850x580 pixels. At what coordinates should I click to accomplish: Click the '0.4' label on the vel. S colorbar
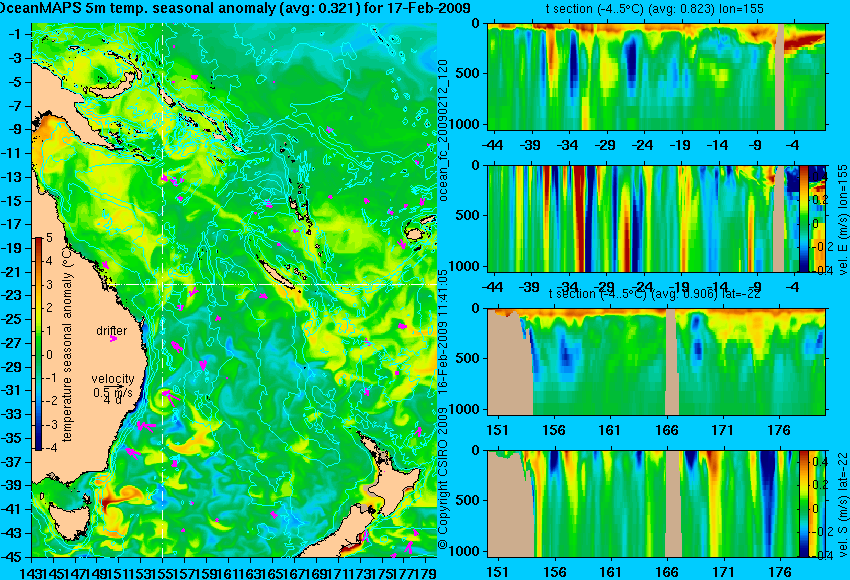(819, 461)
